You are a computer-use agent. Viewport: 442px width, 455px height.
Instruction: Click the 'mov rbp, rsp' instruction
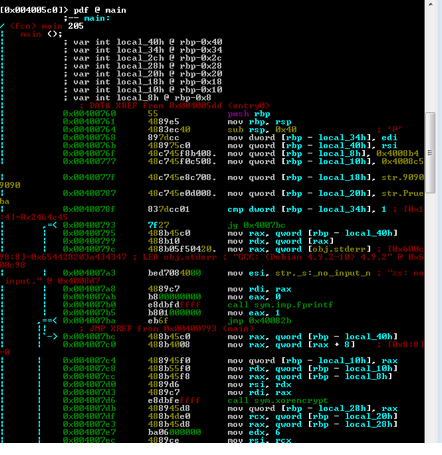pos(260,122)
